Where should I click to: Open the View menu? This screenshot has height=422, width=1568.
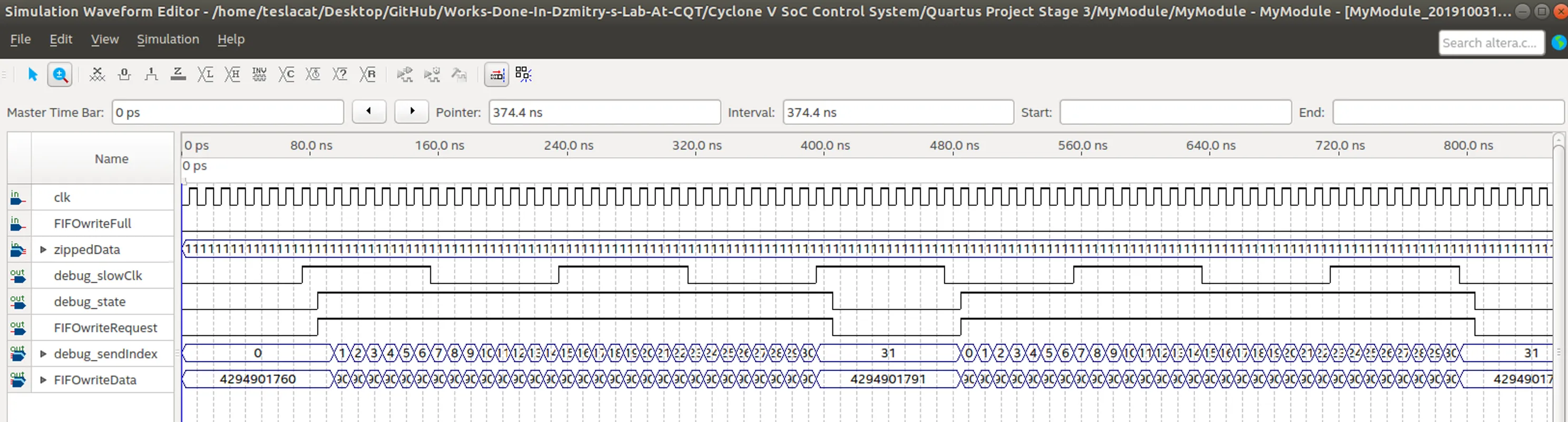(105, 39)
